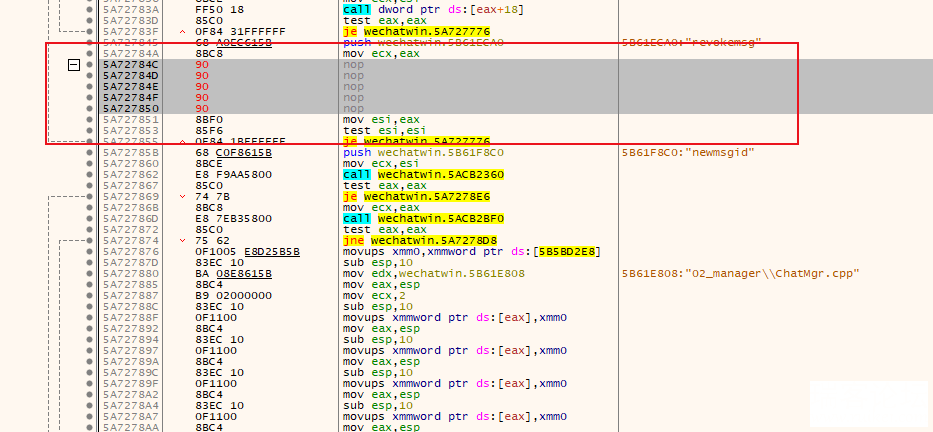Click instruction call wechatwin.5ACB2360
This screenshot has width=933, height=432.
pos(424,174)
